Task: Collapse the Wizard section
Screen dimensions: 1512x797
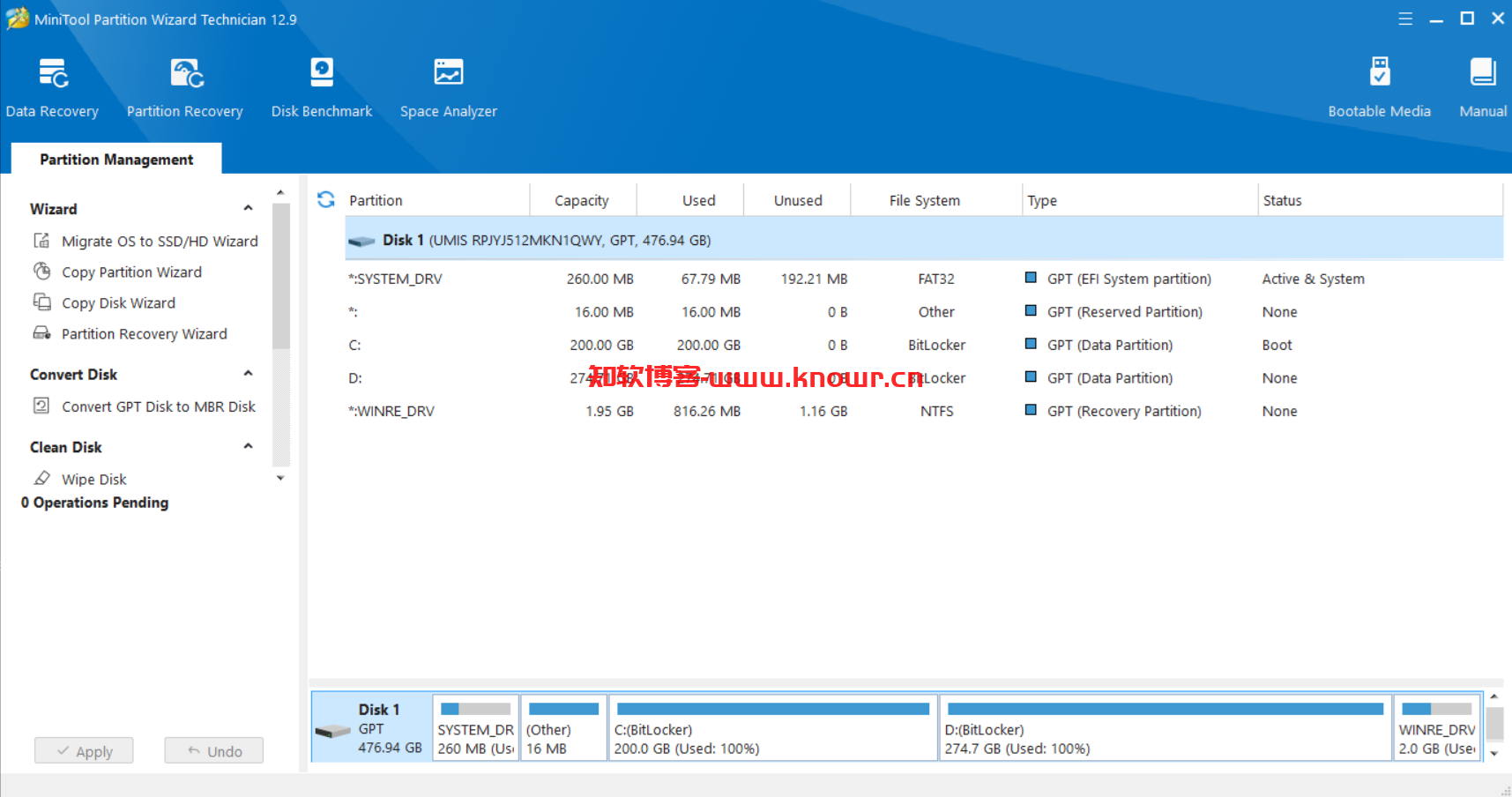Action: [249, 208]
